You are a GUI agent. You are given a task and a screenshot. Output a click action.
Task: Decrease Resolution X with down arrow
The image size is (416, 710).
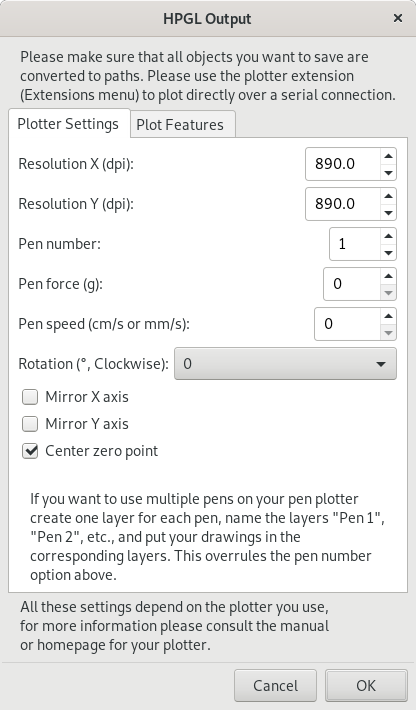pos(388,173)
